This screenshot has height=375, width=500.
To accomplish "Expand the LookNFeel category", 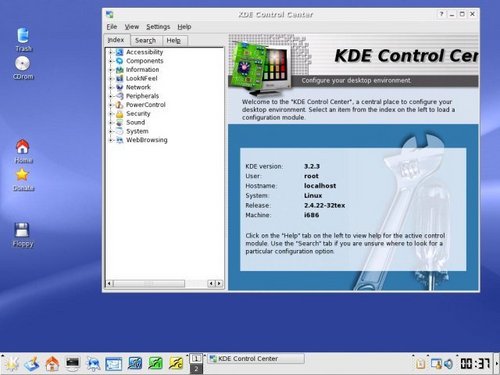I will pyautogui.click(x=110, y=78).
